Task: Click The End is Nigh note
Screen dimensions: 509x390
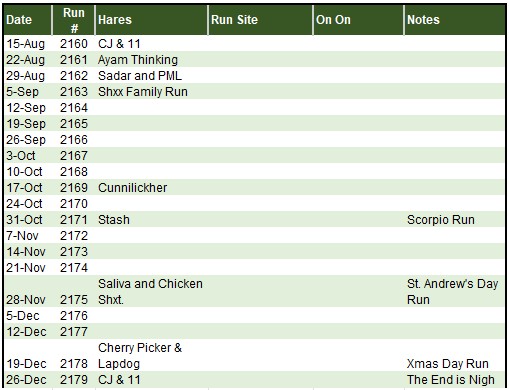Action: tap(451, 380)
